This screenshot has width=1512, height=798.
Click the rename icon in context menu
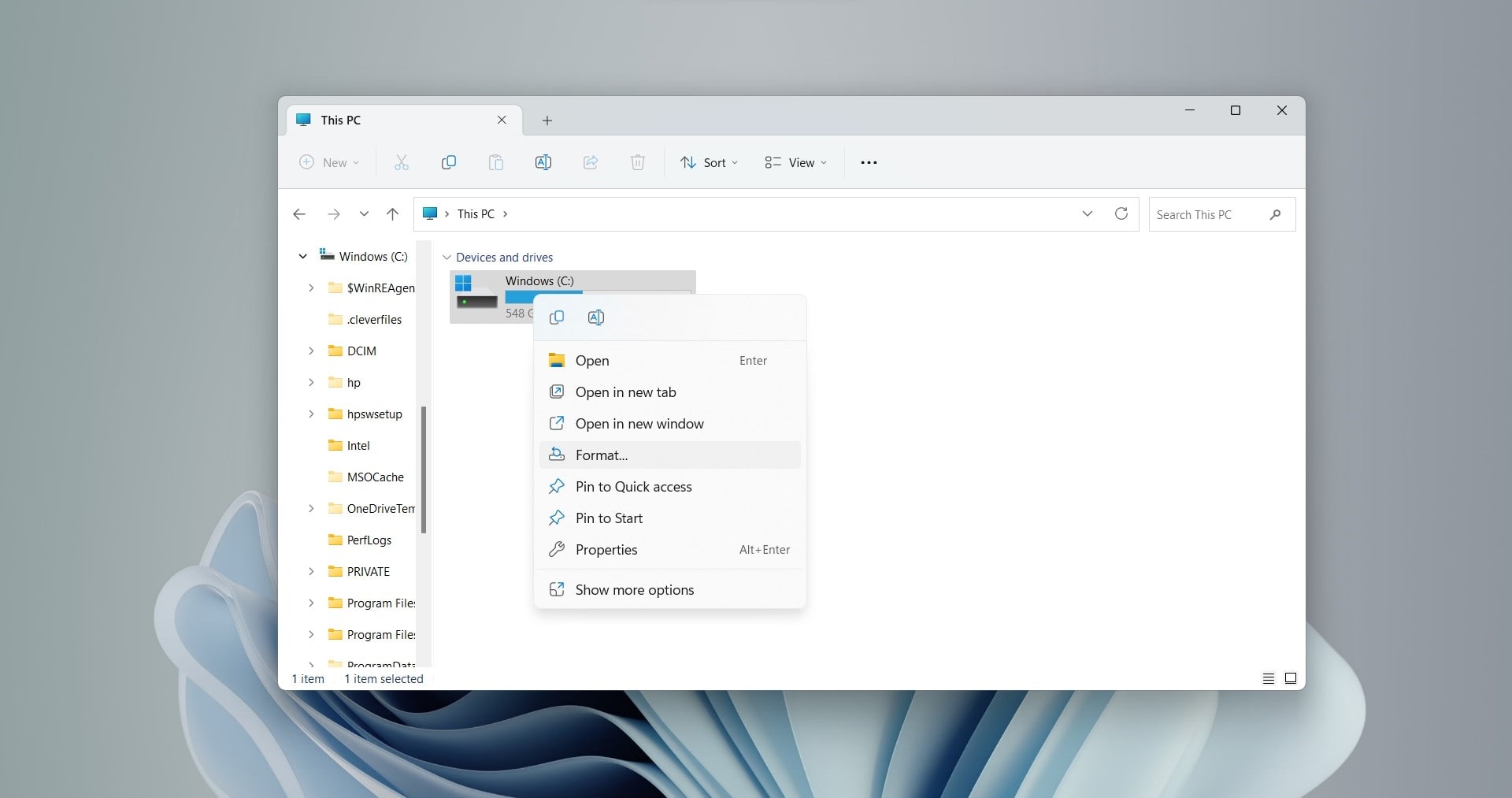[x=596, y=317]
